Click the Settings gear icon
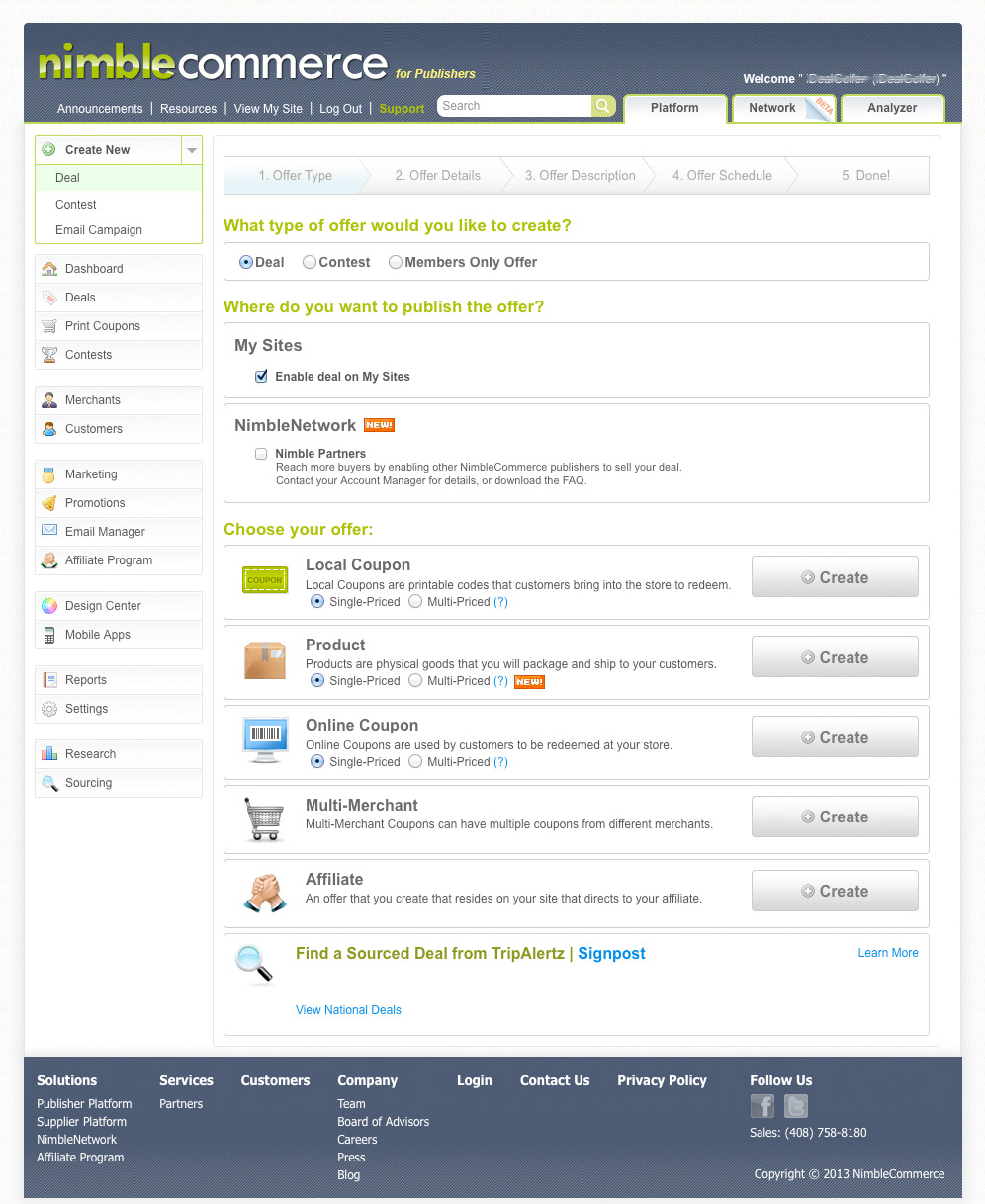The height and width of the screenshot is (1204, 985). (49, 709)
